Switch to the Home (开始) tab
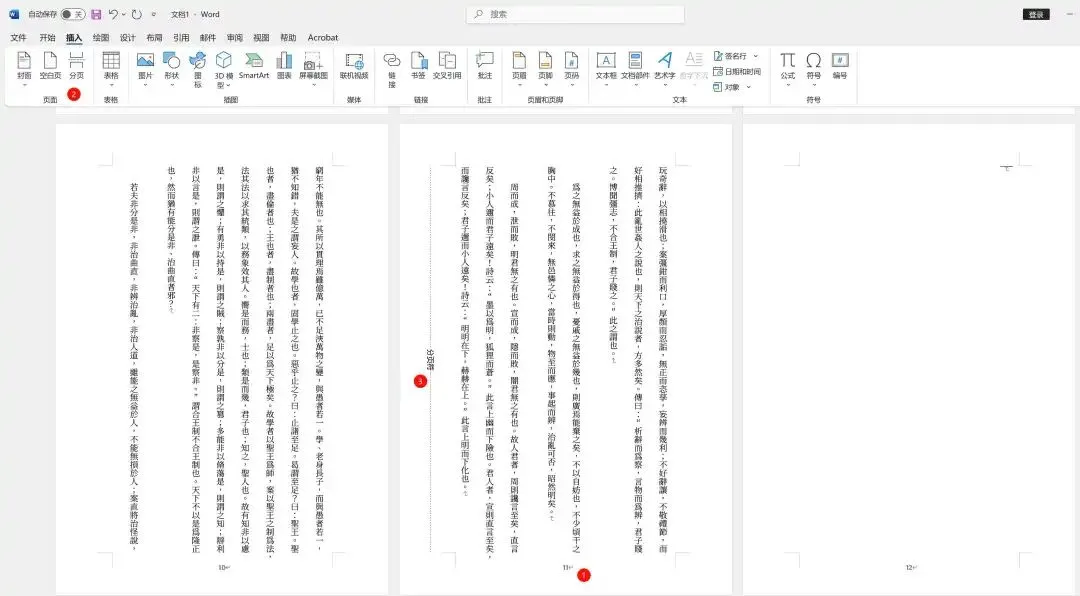 [47, 37]
